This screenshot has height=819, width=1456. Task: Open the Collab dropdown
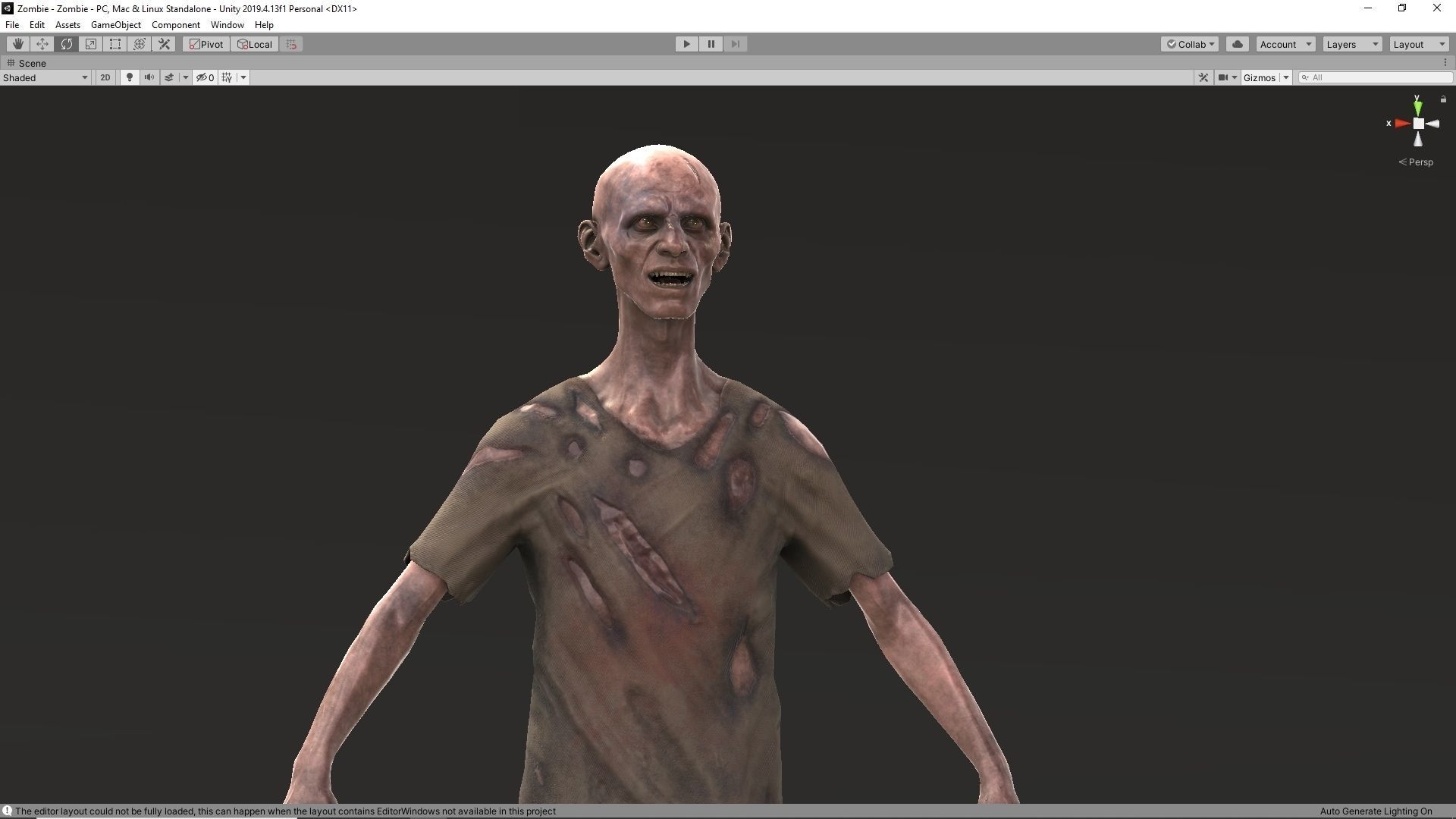[x=1190, y=44]
